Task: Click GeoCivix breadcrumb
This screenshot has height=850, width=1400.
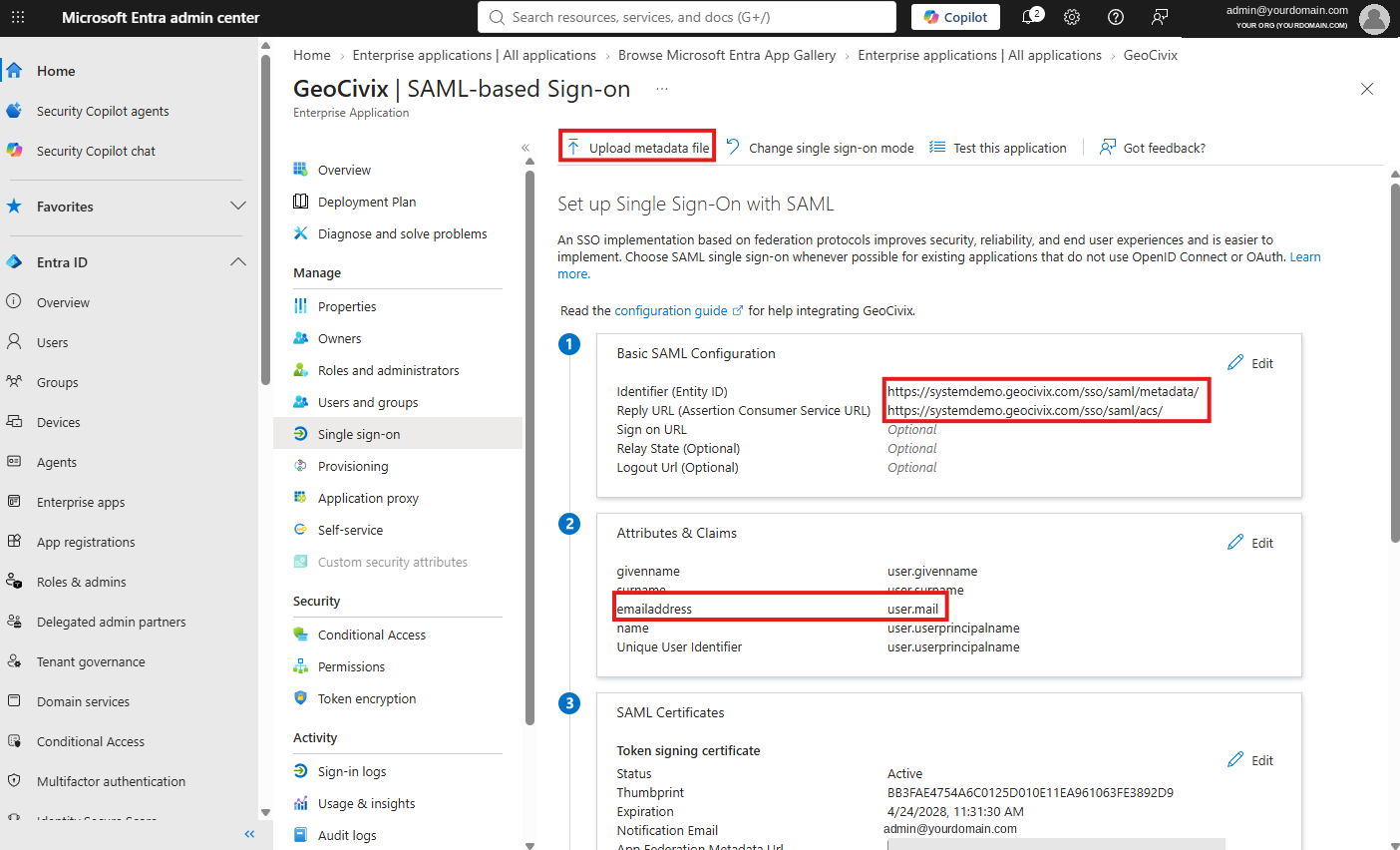Action: click(x=1151, y=55)
